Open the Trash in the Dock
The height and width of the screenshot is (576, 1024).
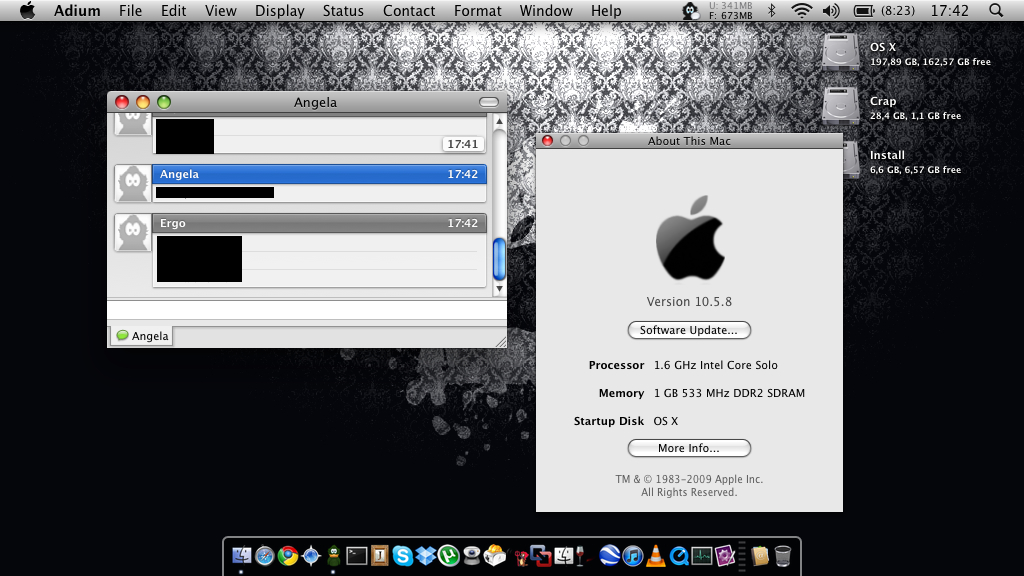(782, 556)
